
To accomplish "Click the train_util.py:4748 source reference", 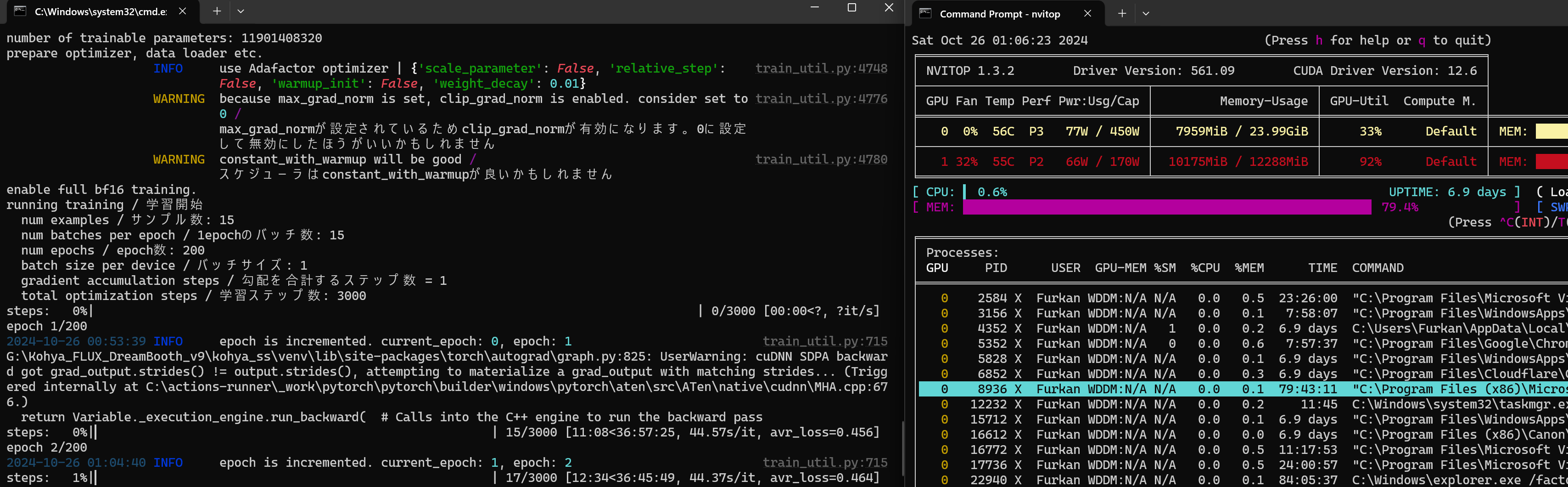I will (821, 68).
